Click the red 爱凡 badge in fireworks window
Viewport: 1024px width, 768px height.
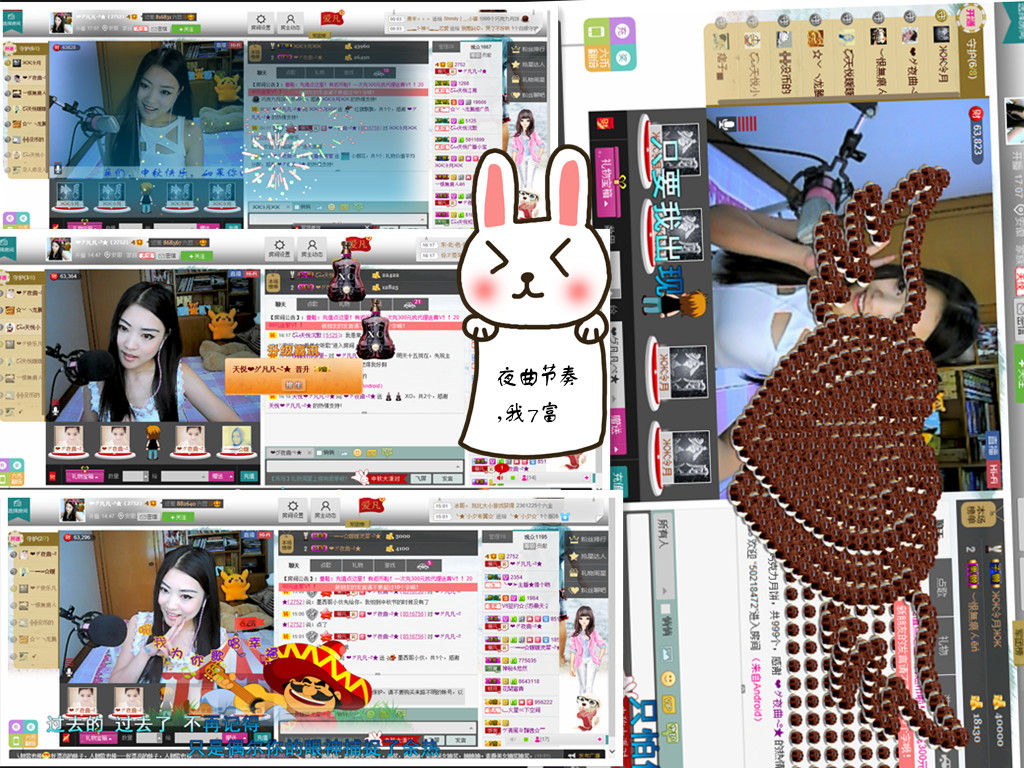(x=332, y=18)
